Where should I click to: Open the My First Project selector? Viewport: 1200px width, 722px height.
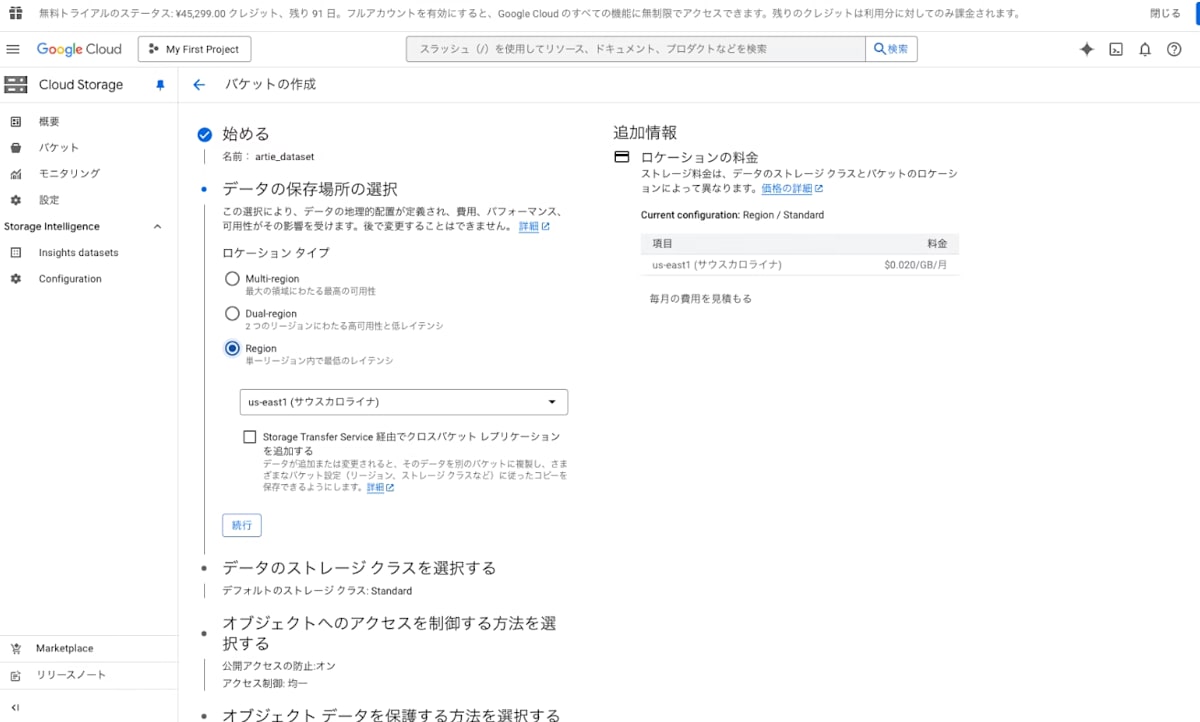(x=194, y=49)
